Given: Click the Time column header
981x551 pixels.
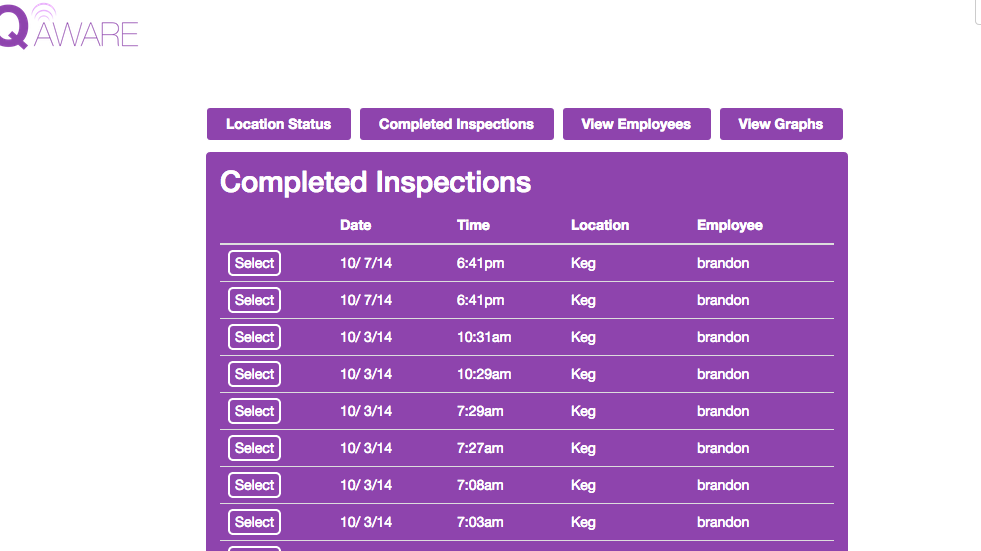Looking at the screenshot, I should click(x=473, y=225).
